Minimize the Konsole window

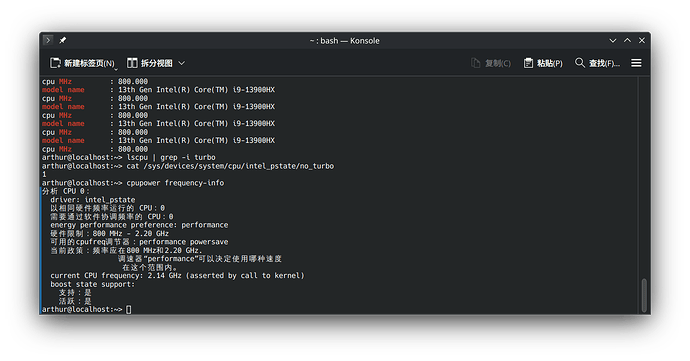[613, 41]
